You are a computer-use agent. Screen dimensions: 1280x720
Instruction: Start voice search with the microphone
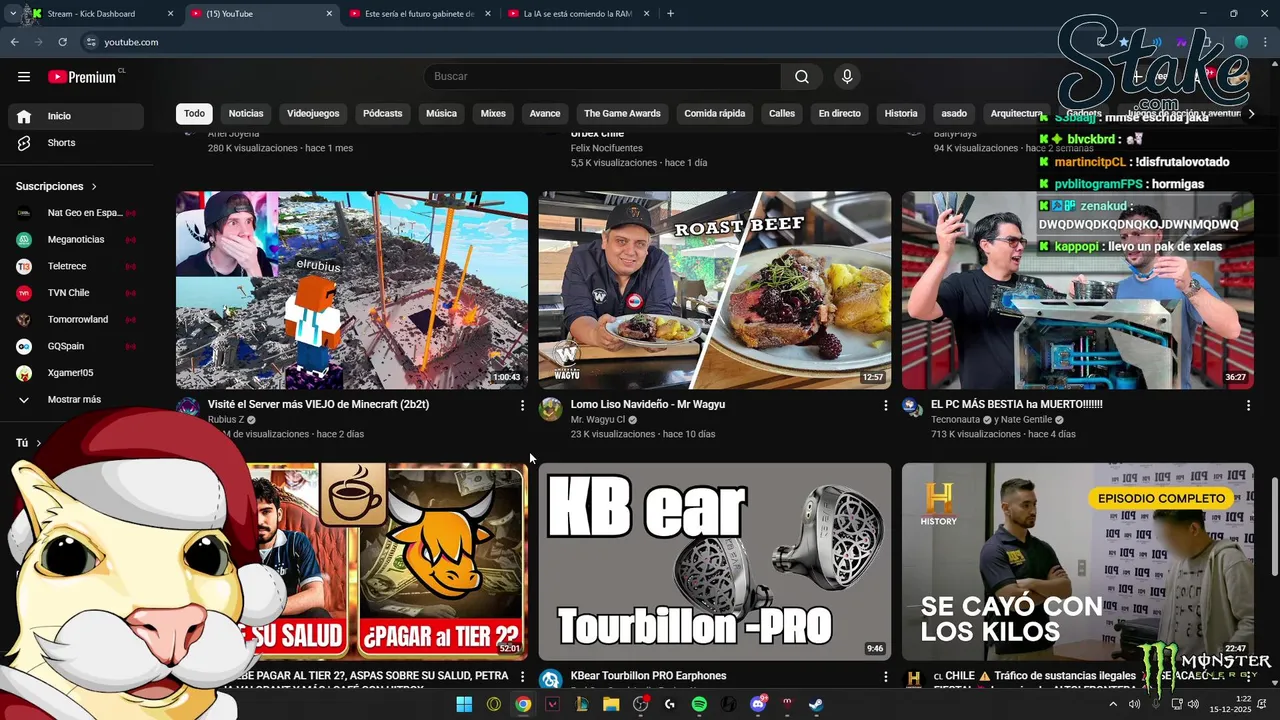click(847, 77)
